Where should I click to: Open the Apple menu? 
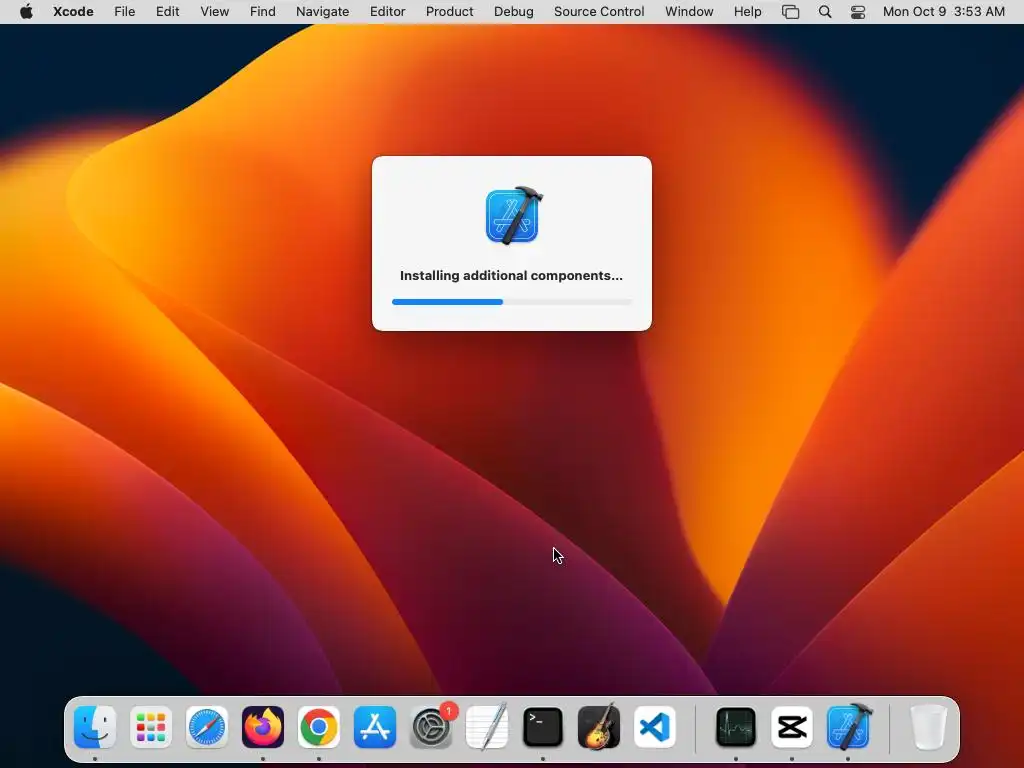(26, 12)
